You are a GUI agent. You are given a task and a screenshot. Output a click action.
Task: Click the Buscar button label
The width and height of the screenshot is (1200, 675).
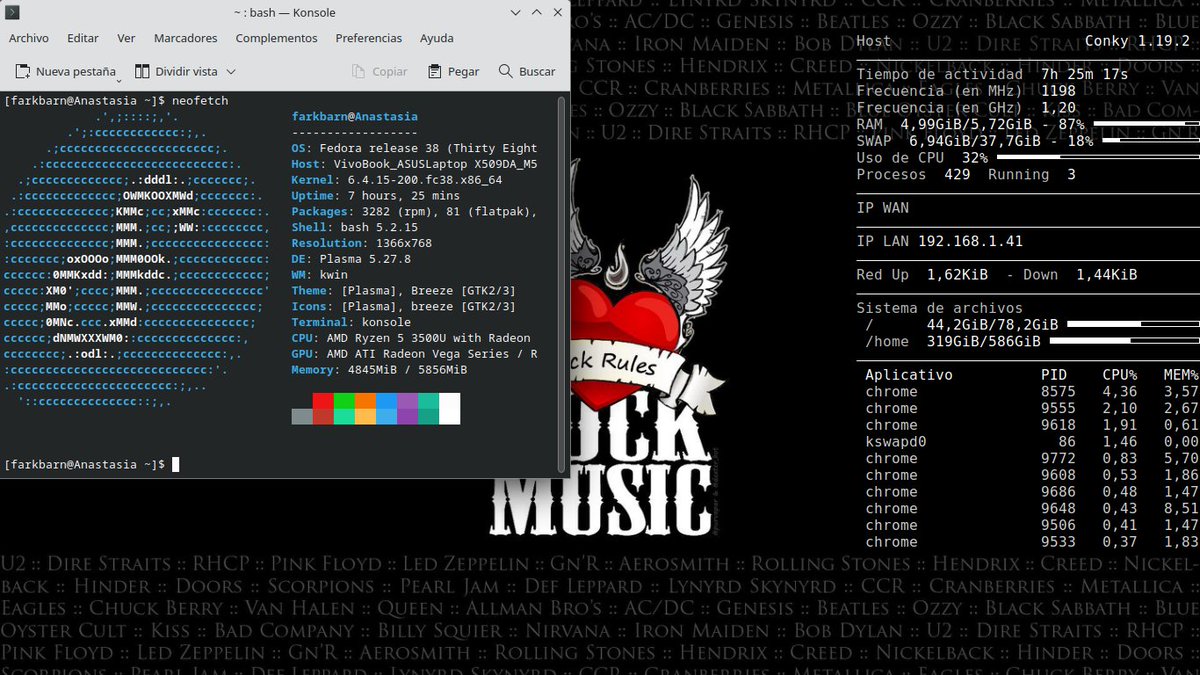pyautogui.click(x=537, y=72)
